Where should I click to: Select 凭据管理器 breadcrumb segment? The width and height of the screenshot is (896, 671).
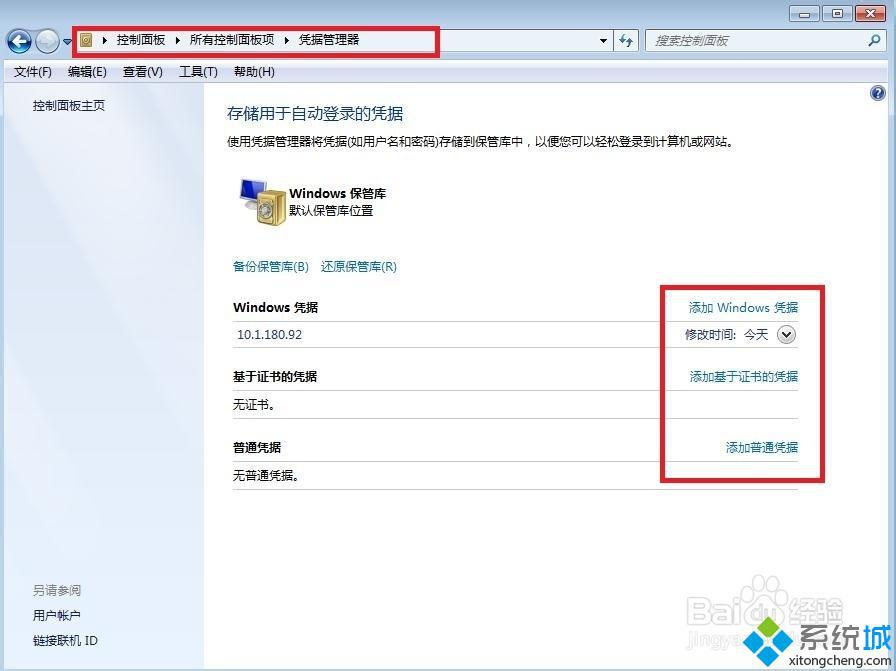click(329, 40)
